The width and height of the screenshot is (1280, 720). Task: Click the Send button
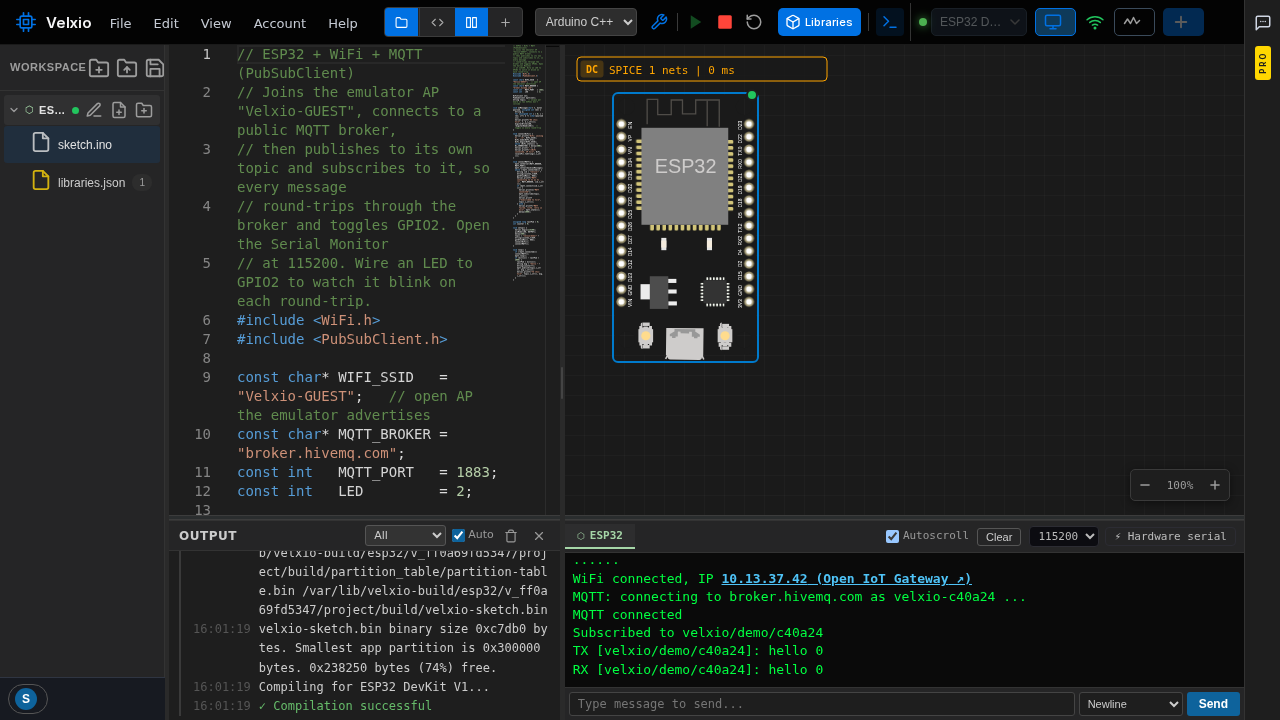(x=1213, y=704)
